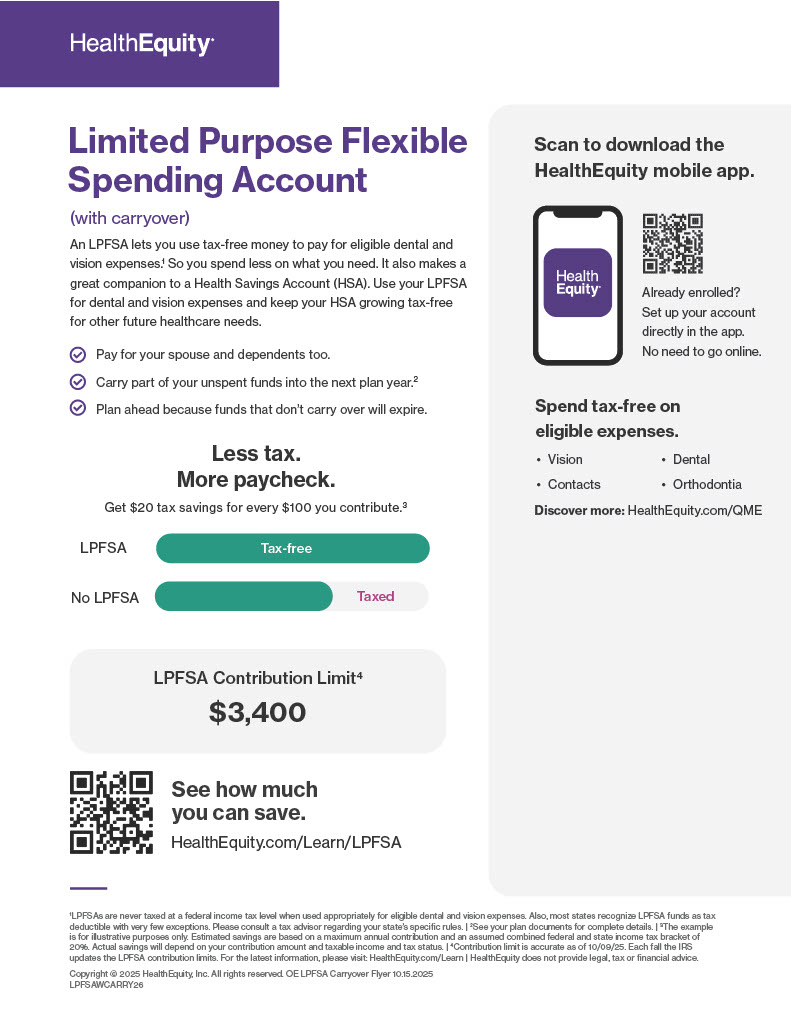Click the See how much you can save heading
The image size is (791, 1024).
click(x=244, y=801)
